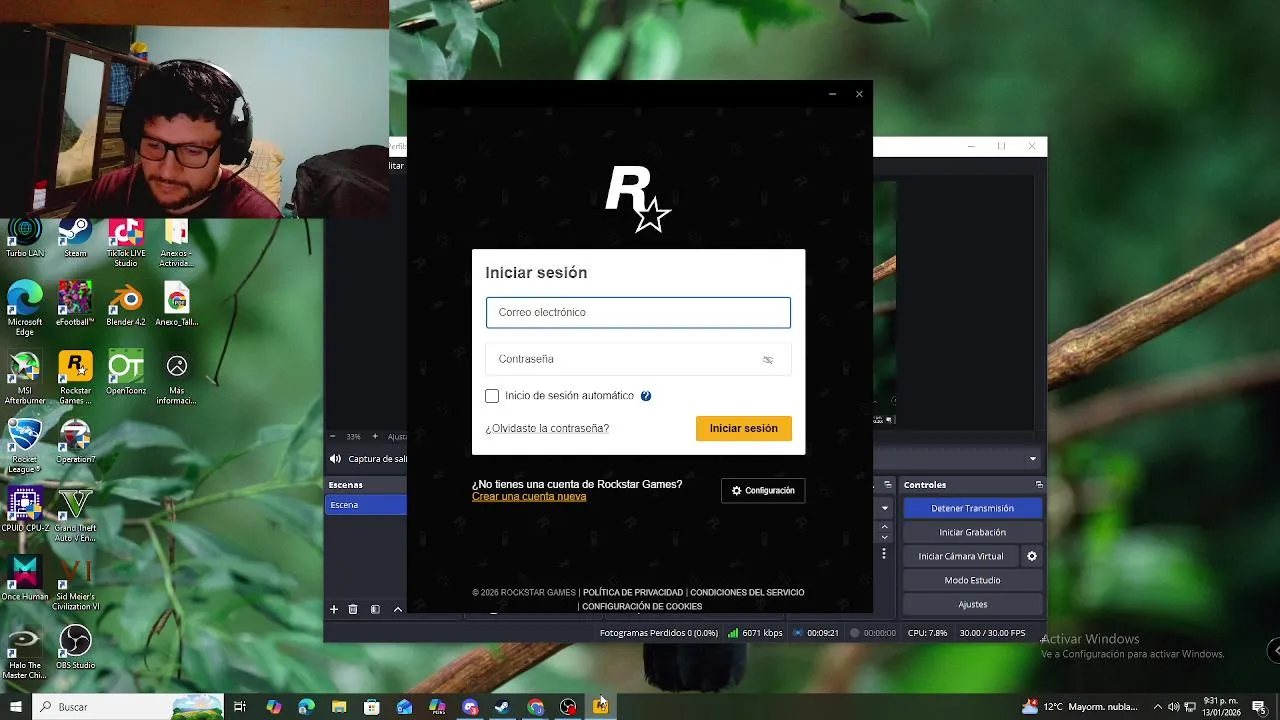Open Rocket League desktop shortcut
The image size is (1280, 720).
coord(25,446)
